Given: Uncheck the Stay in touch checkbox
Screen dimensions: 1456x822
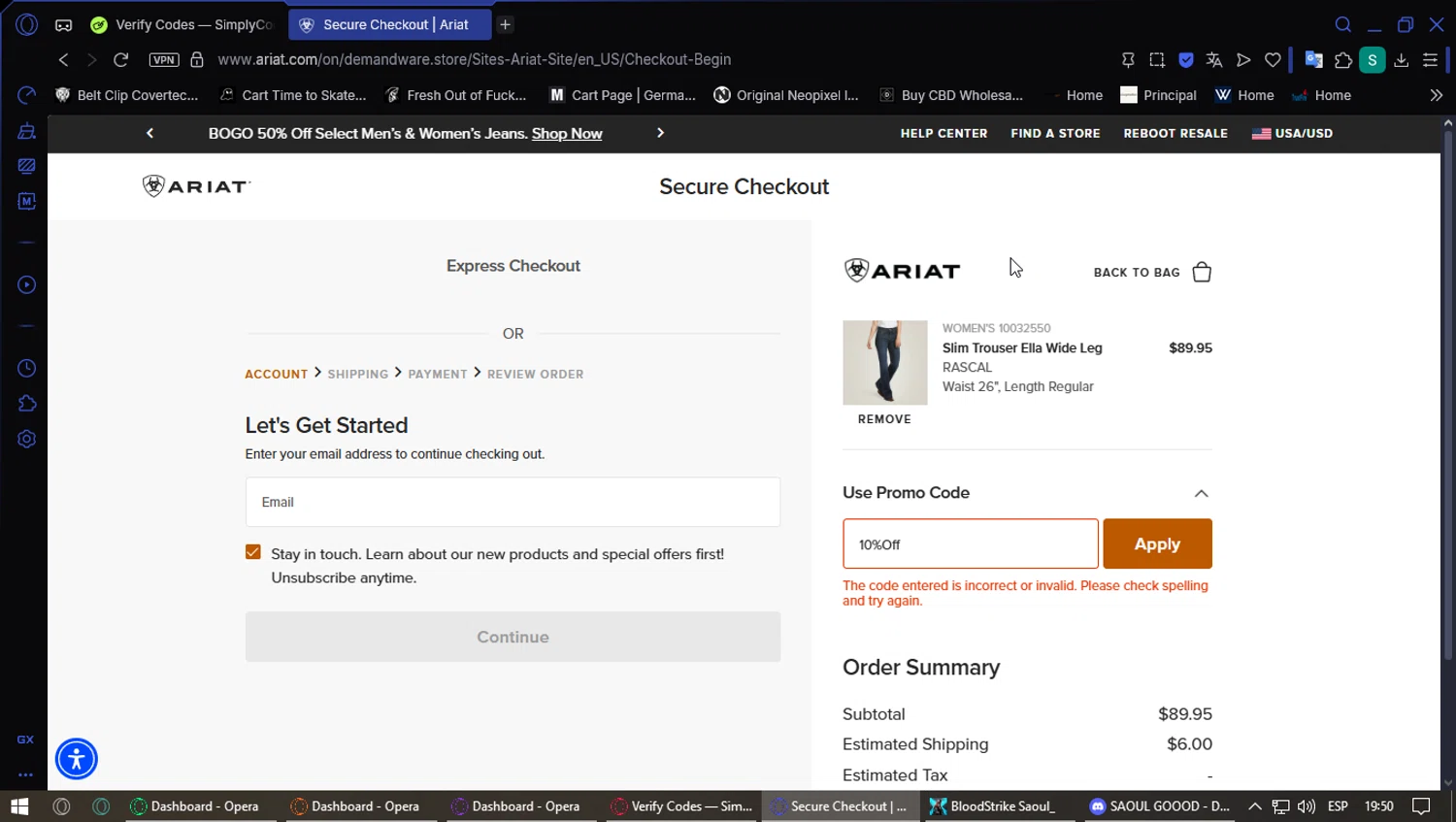Looking at the screenshot, I should (x=253, y=552).
